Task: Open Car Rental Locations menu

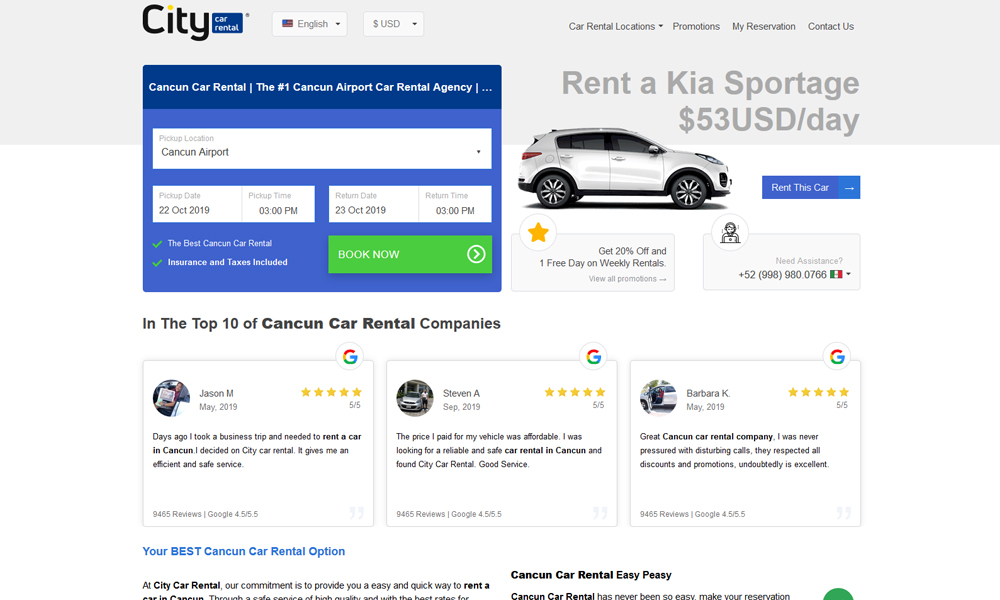Action: click(615, 27)
